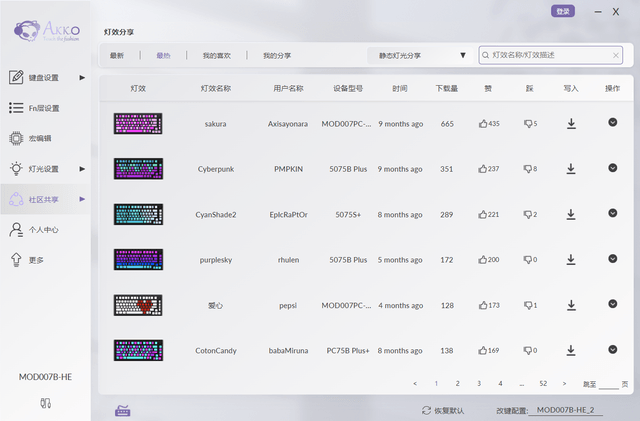Like the 爱心 effect by pepsi
640x421 pixels.
coord(483,305)
